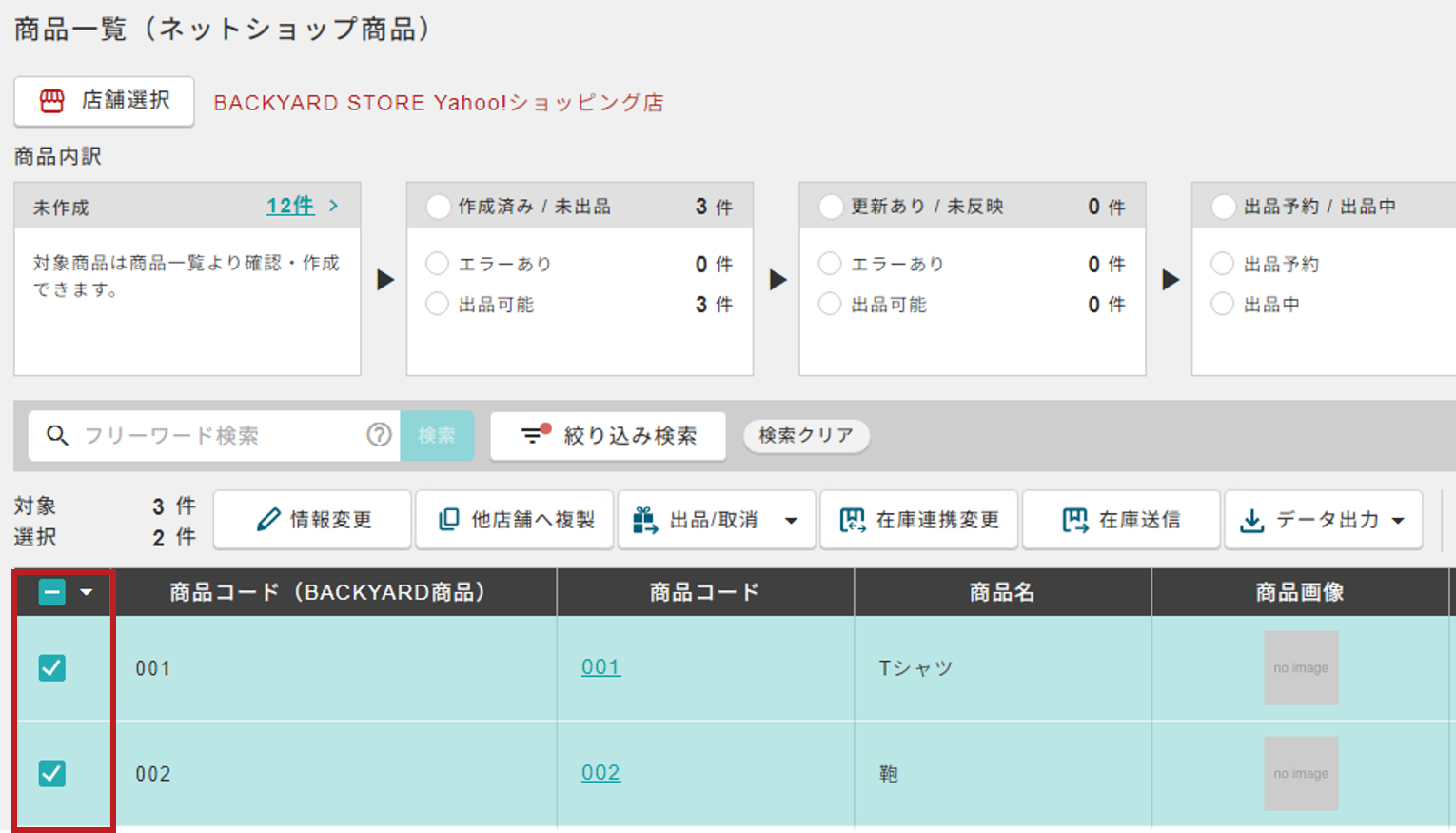Click 他店舗へ複製 copy button
Image resolution: width=1456 pixels, height=833 pixels.
515,520
